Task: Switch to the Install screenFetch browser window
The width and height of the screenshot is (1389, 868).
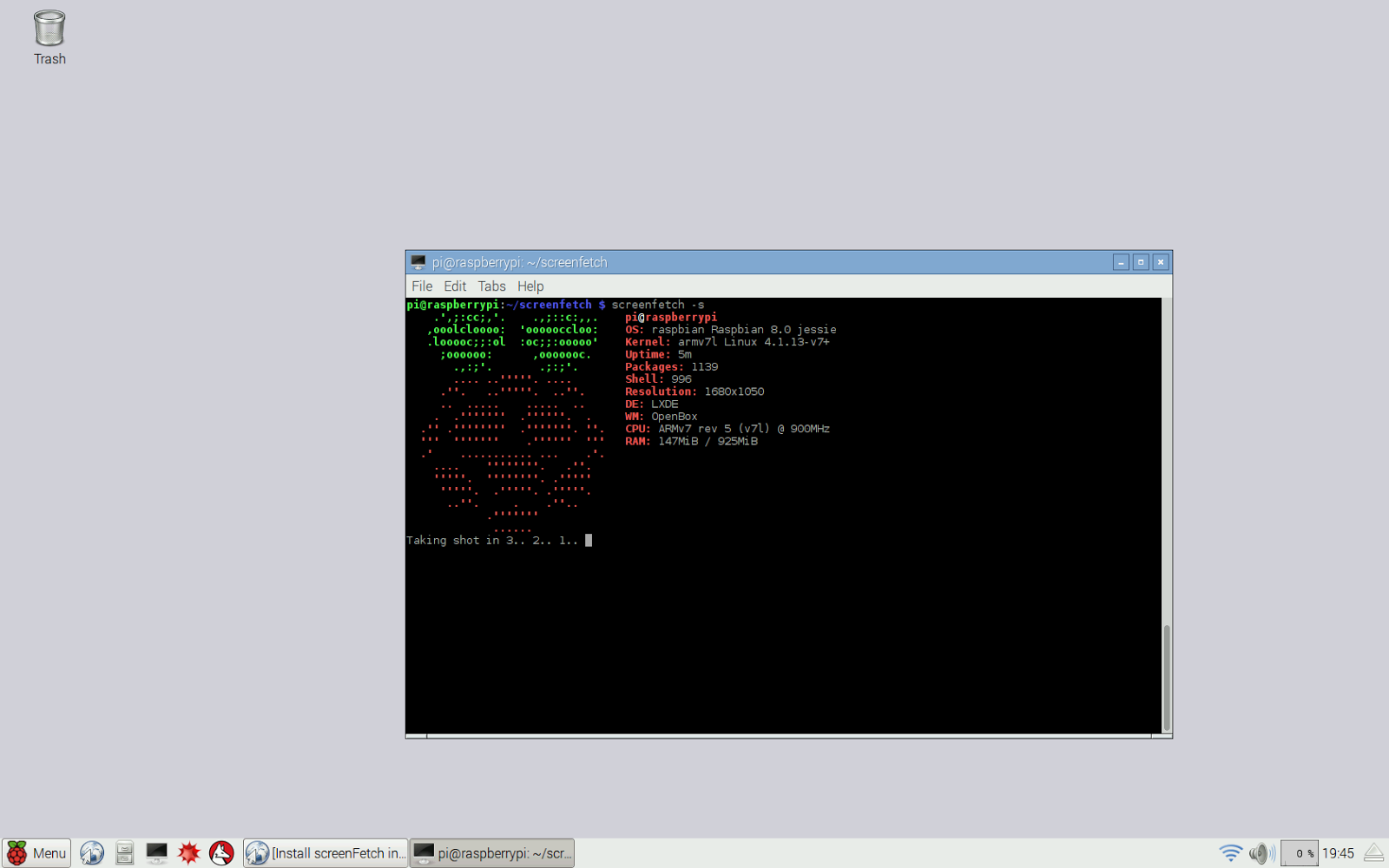Action: (326, 852)
